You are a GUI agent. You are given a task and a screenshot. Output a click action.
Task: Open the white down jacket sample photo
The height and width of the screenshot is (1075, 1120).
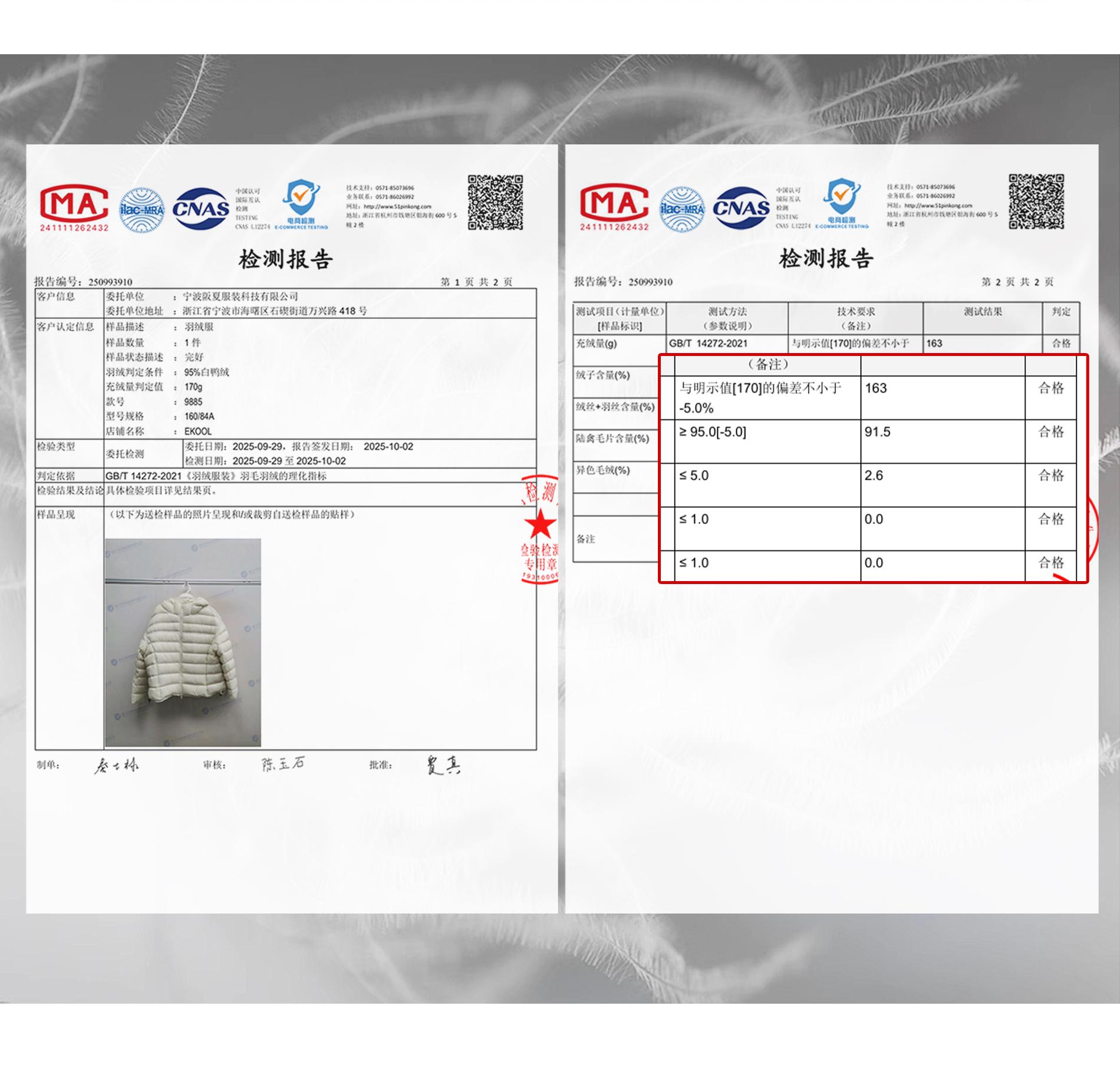click(x=183, y=642)
